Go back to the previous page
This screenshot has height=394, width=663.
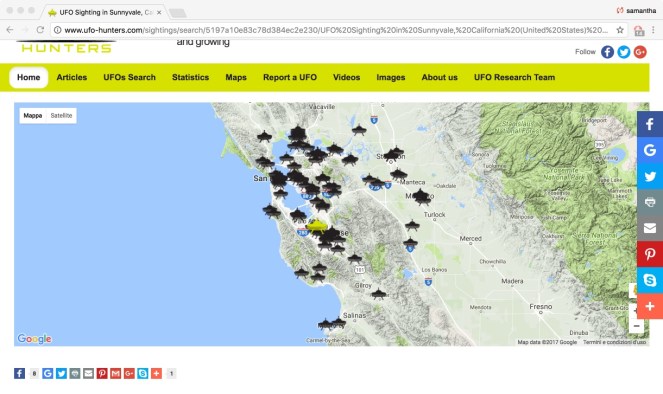10,30
